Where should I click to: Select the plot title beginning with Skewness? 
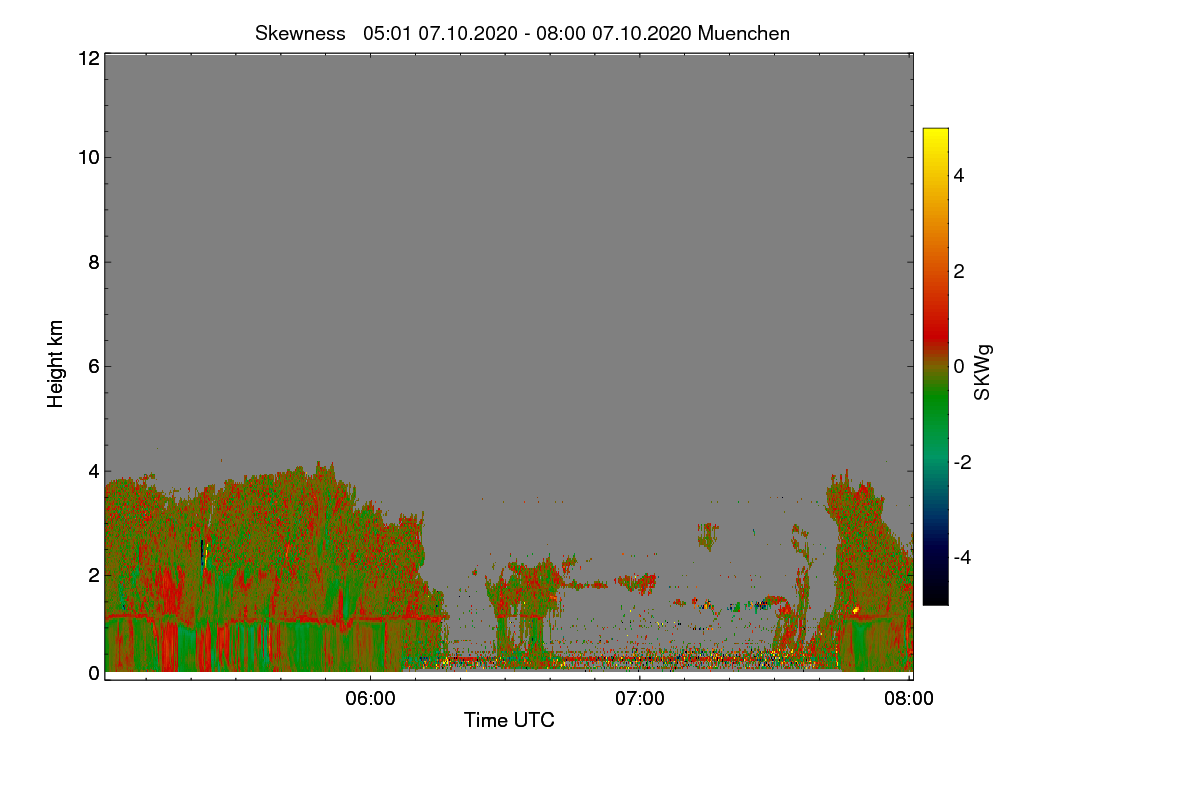[x=522, y=33]
